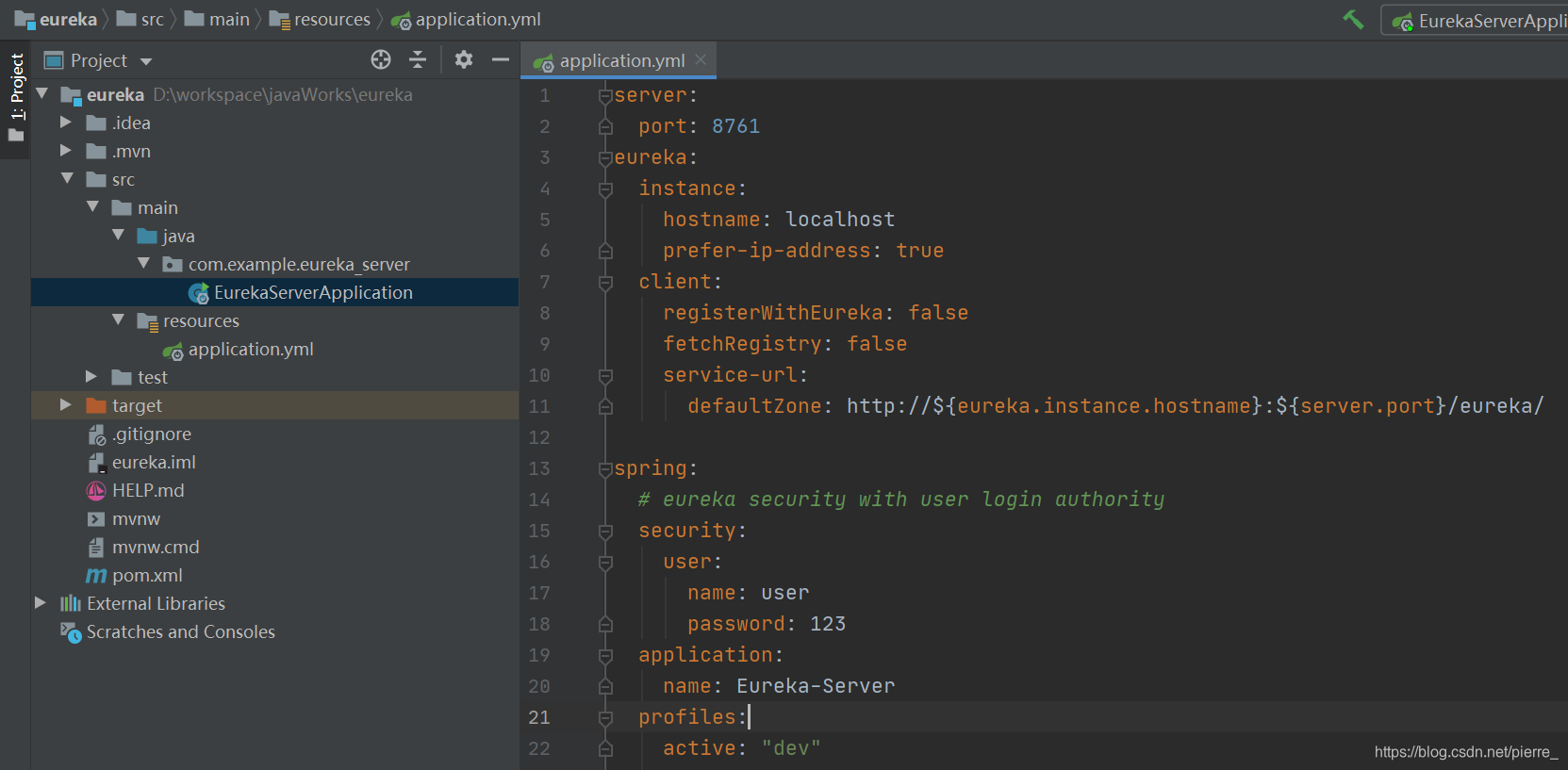Viewport: 1568px width, 770px height.
Task: Fold the eureka block at line 3
Action: (x=605, y=157)
